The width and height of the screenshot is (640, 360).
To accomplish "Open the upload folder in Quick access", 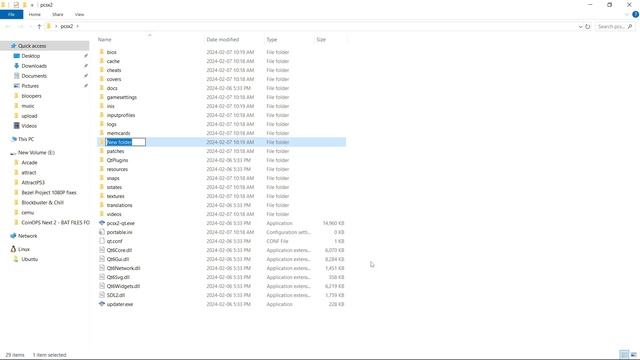I will coord(29,116).
